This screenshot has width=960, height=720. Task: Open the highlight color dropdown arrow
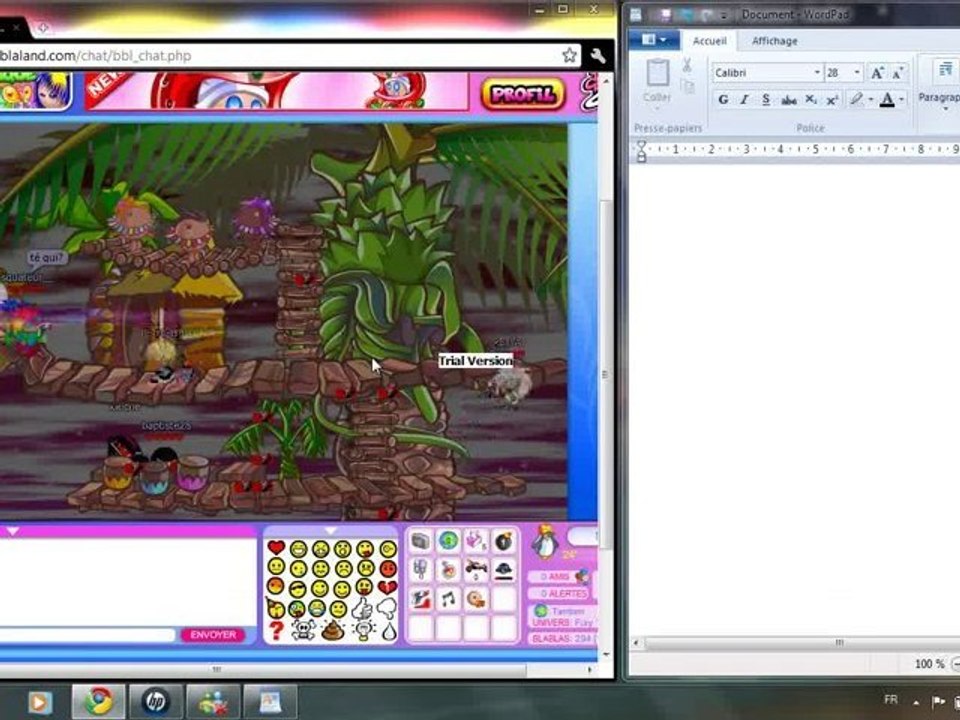[871, 99]
